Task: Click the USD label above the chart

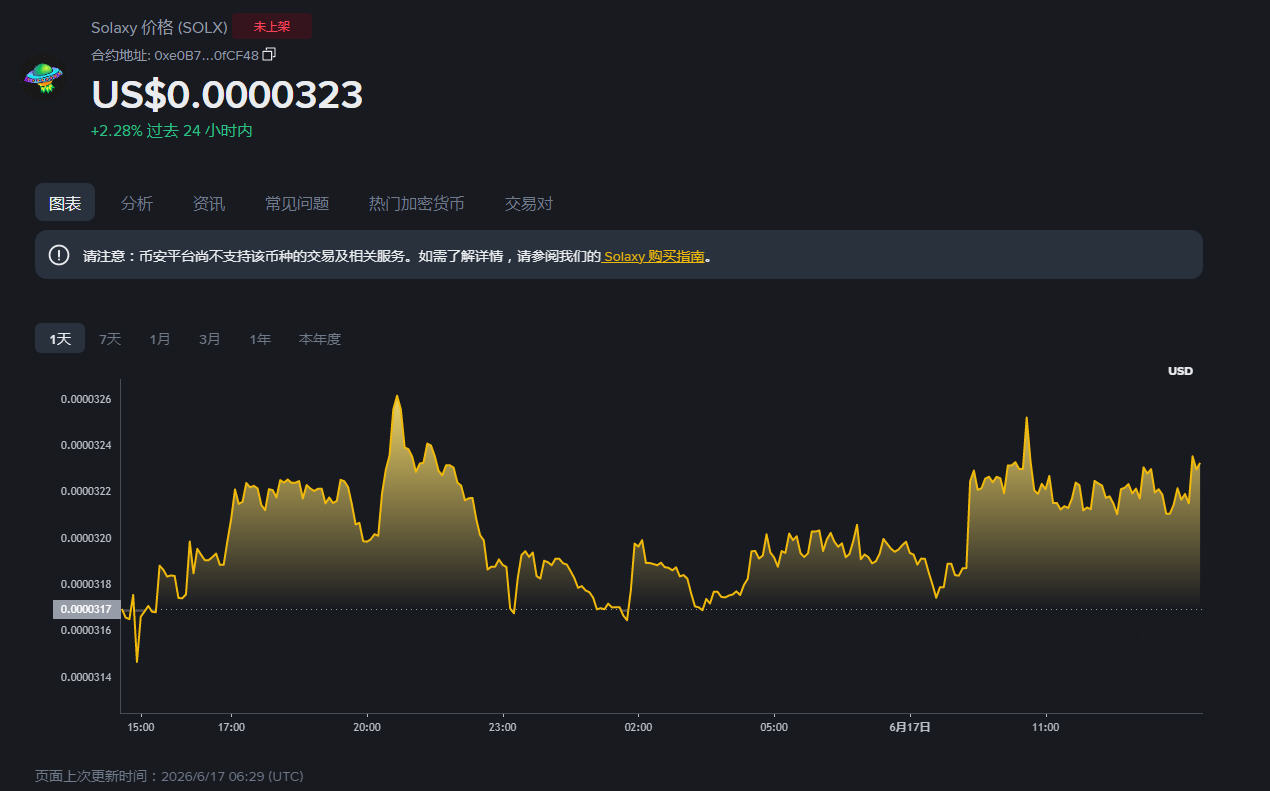Action: tap(1180, 371)
